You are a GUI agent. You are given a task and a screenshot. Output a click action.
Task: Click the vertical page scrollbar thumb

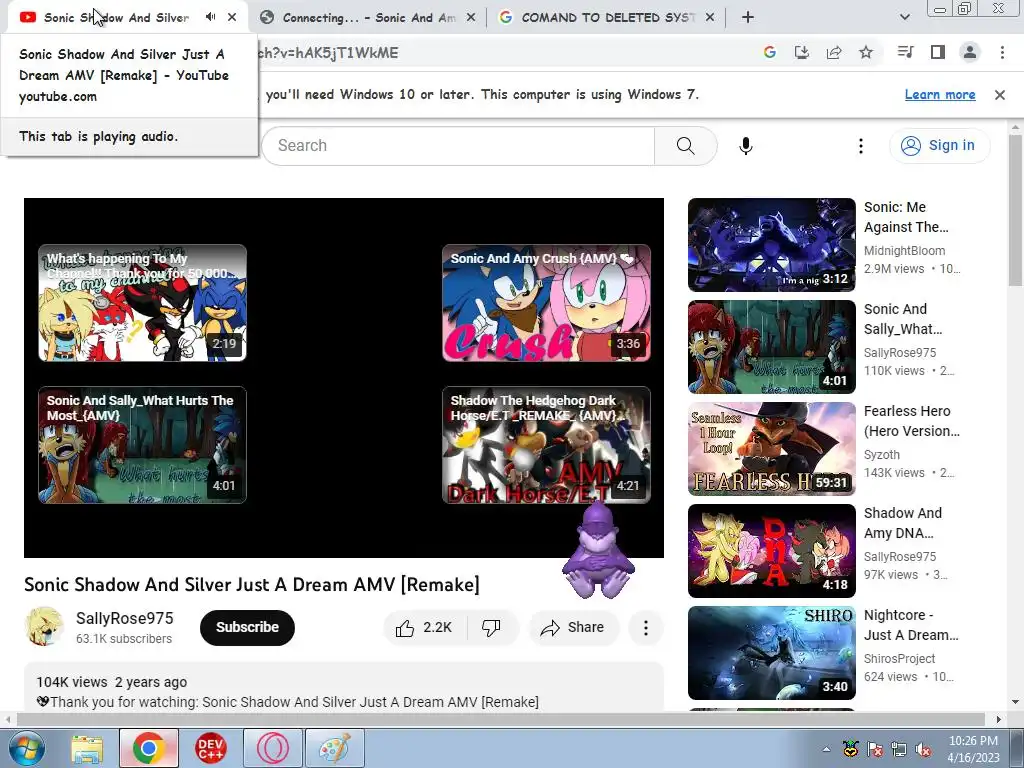pyautogui.click(x=1016, y=210)
